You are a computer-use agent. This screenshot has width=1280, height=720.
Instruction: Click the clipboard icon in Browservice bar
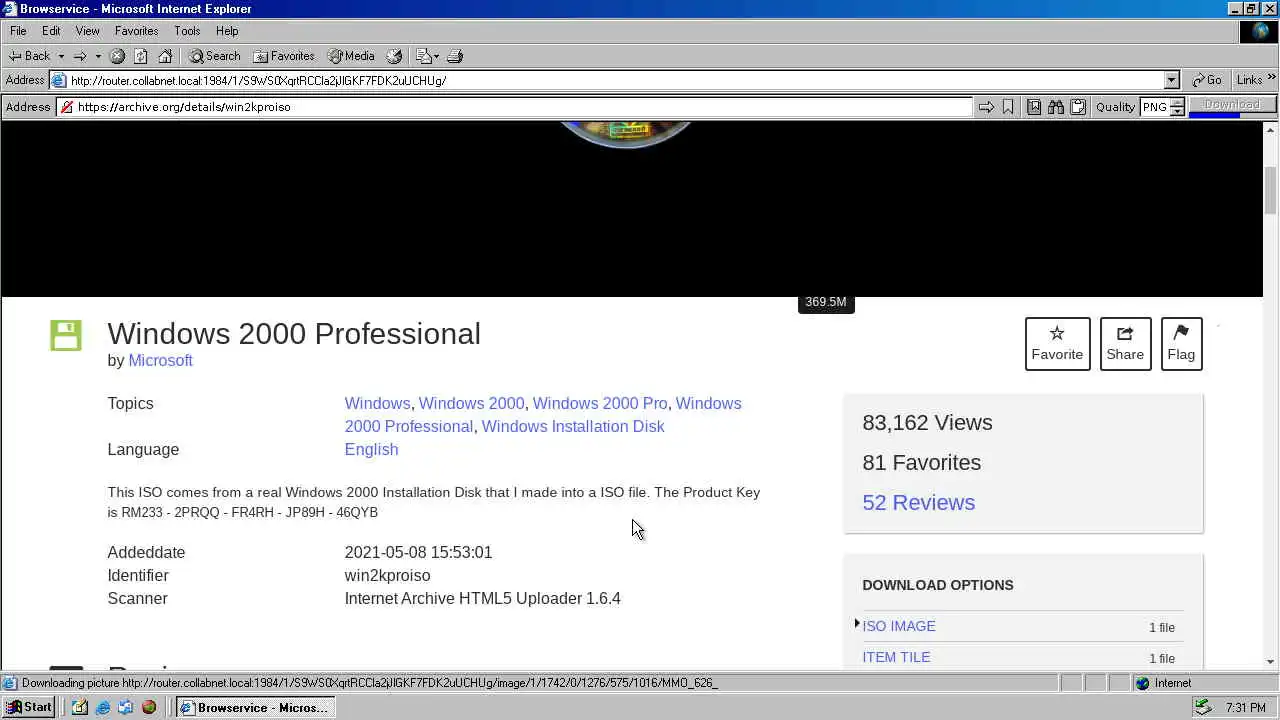[1078, 107]
